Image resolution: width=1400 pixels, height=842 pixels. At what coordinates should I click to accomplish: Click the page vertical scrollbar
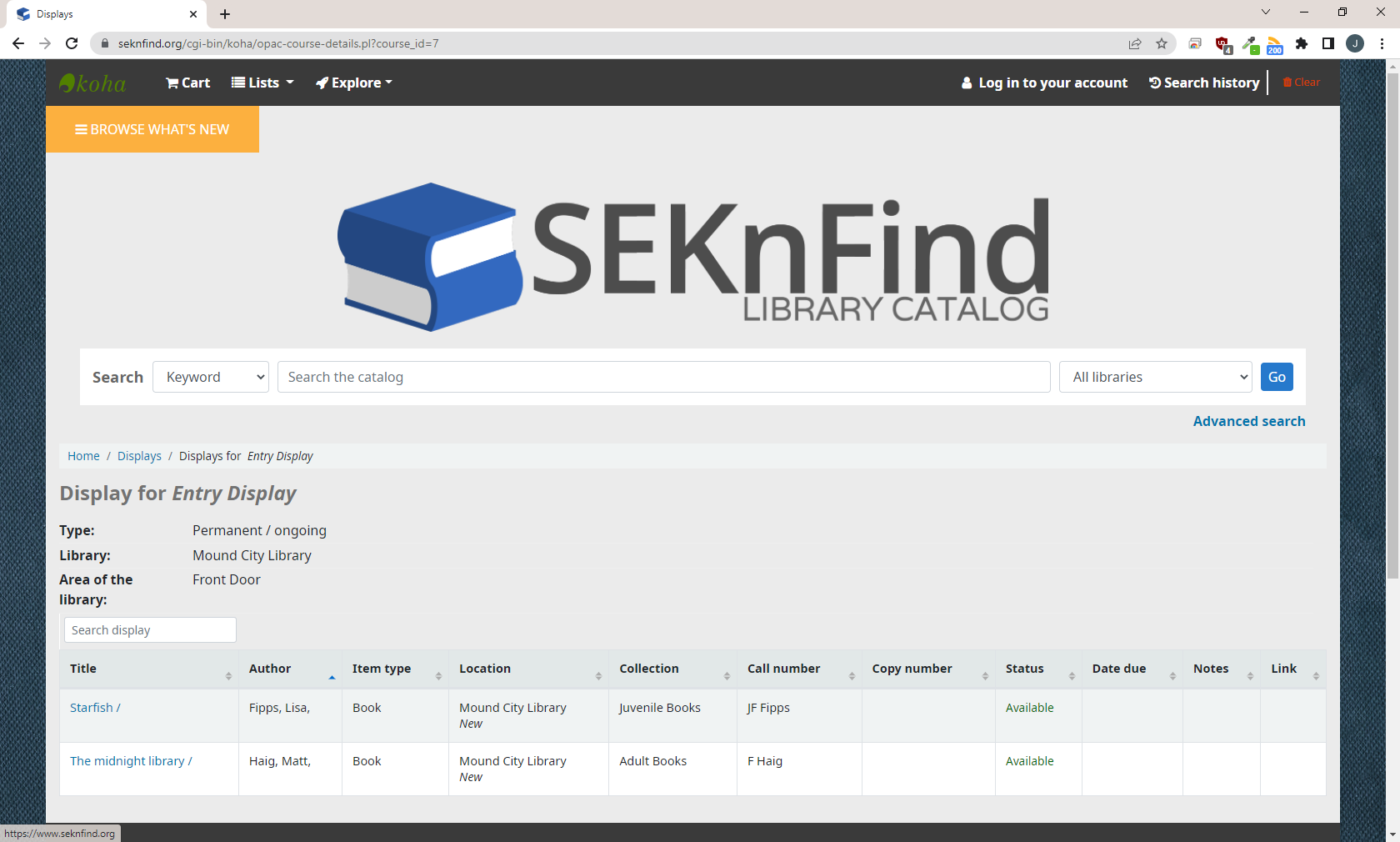1392,325
